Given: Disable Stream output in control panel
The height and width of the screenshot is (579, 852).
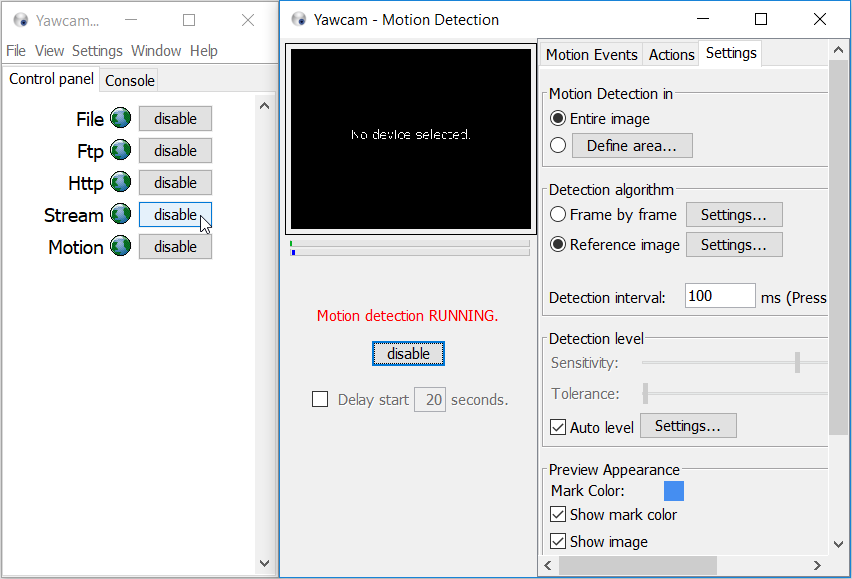Looking at the screenshot, I should (x=175, y=215).
